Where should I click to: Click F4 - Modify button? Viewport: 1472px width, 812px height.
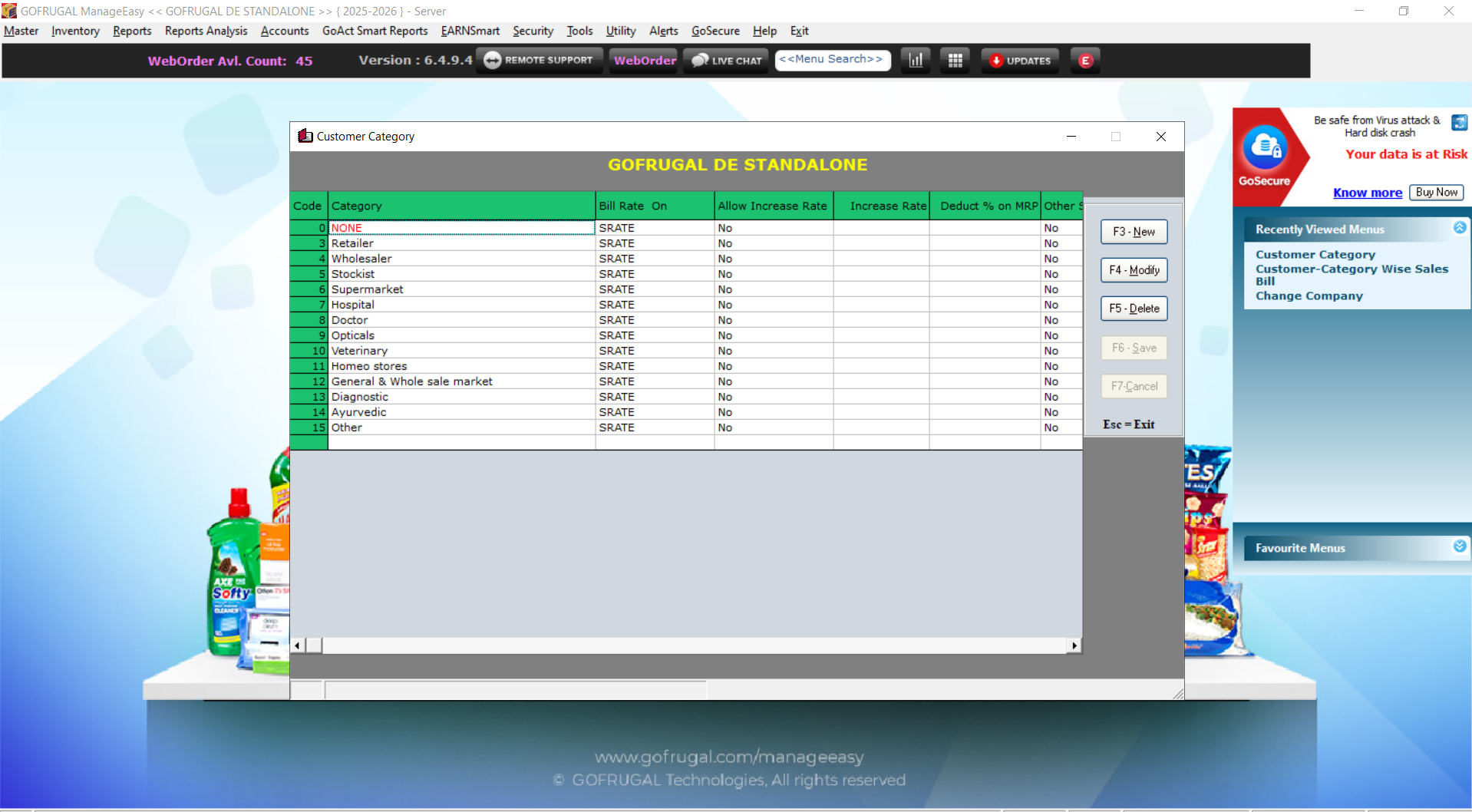tap(1134, 270)
